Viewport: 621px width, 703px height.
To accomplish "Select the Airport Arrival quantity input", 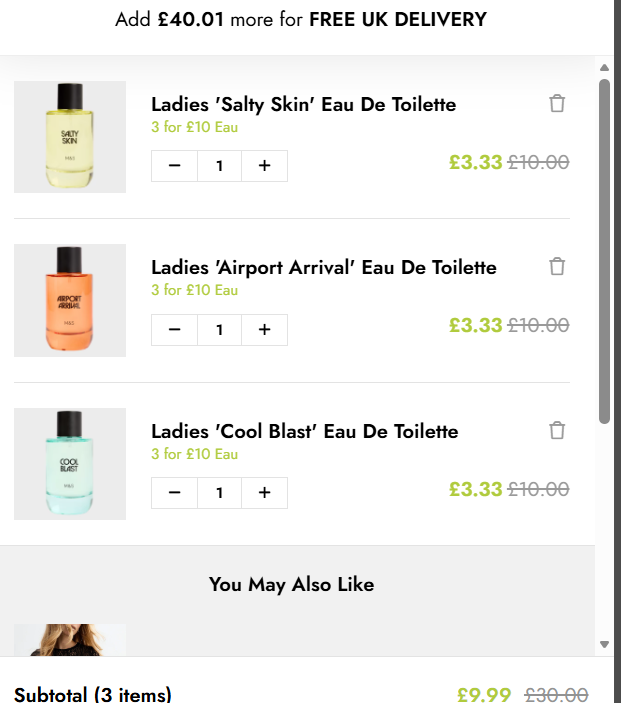I will (x=219, y=329).
